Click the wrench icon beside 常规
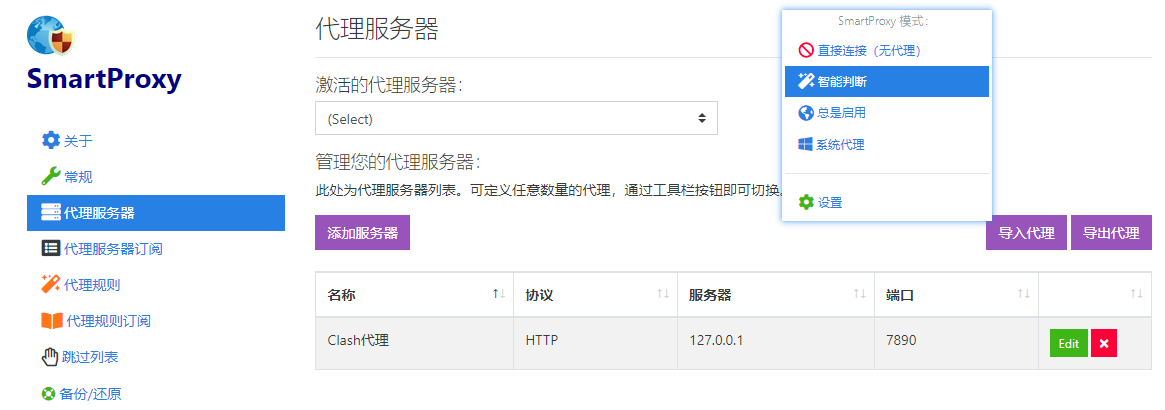The width and height of the screenshot is (1165, 410). tap(51, 176)
